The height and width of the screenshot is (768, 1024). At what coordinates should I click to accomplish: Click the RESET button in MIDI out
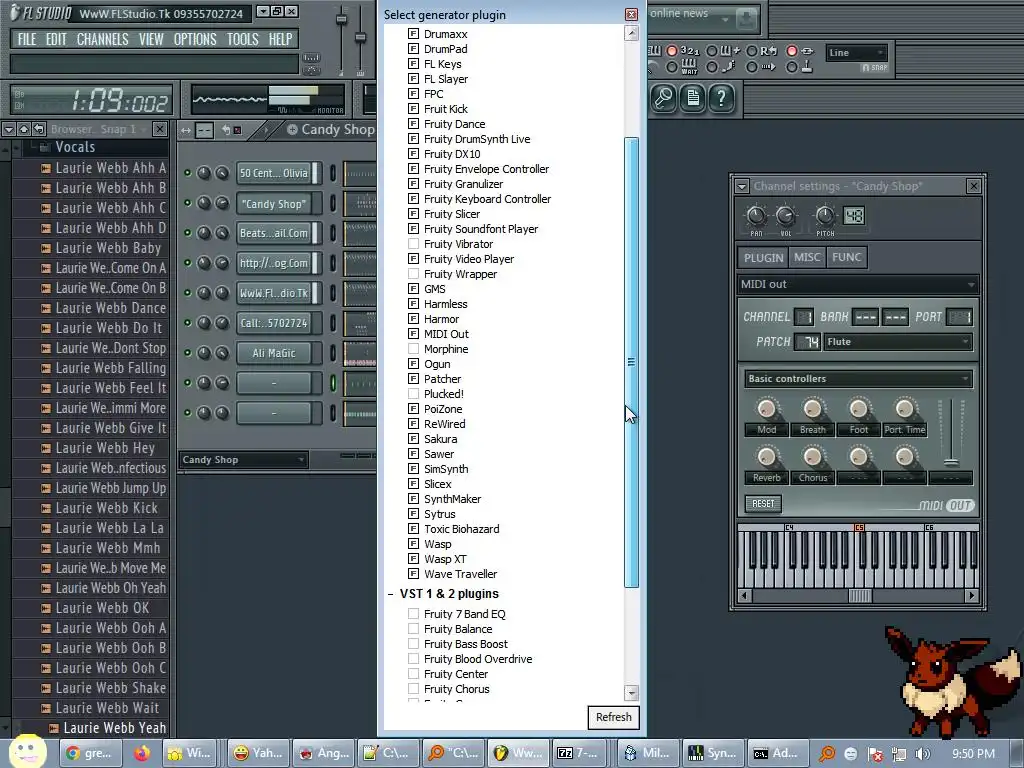pyautogui.click(x=763, y=504)
